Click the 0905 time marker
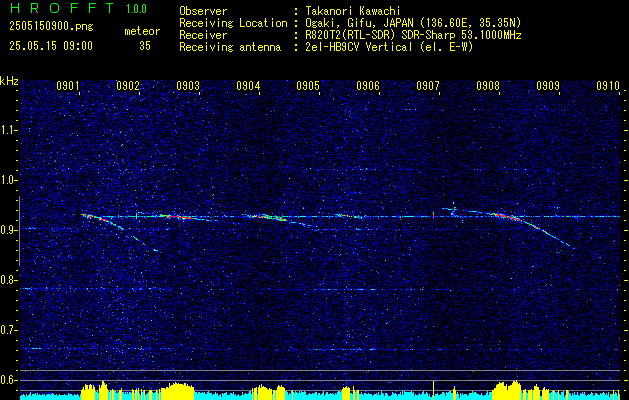Viewport: 629px width, 400px height. tap(308, 86)
